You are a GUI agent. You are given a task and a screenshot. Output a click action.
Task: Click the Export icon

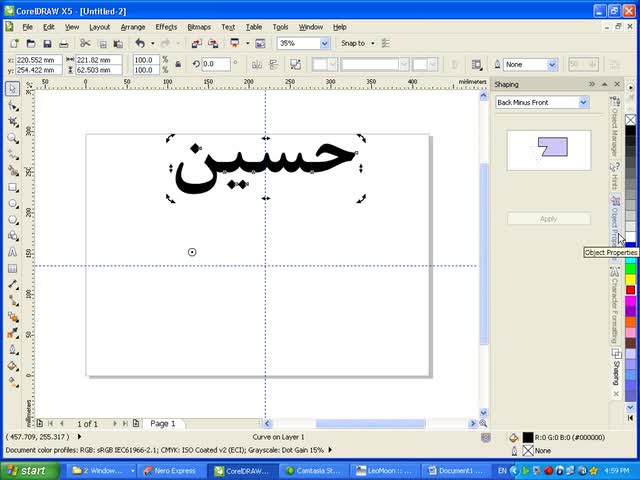click(213, 43)
